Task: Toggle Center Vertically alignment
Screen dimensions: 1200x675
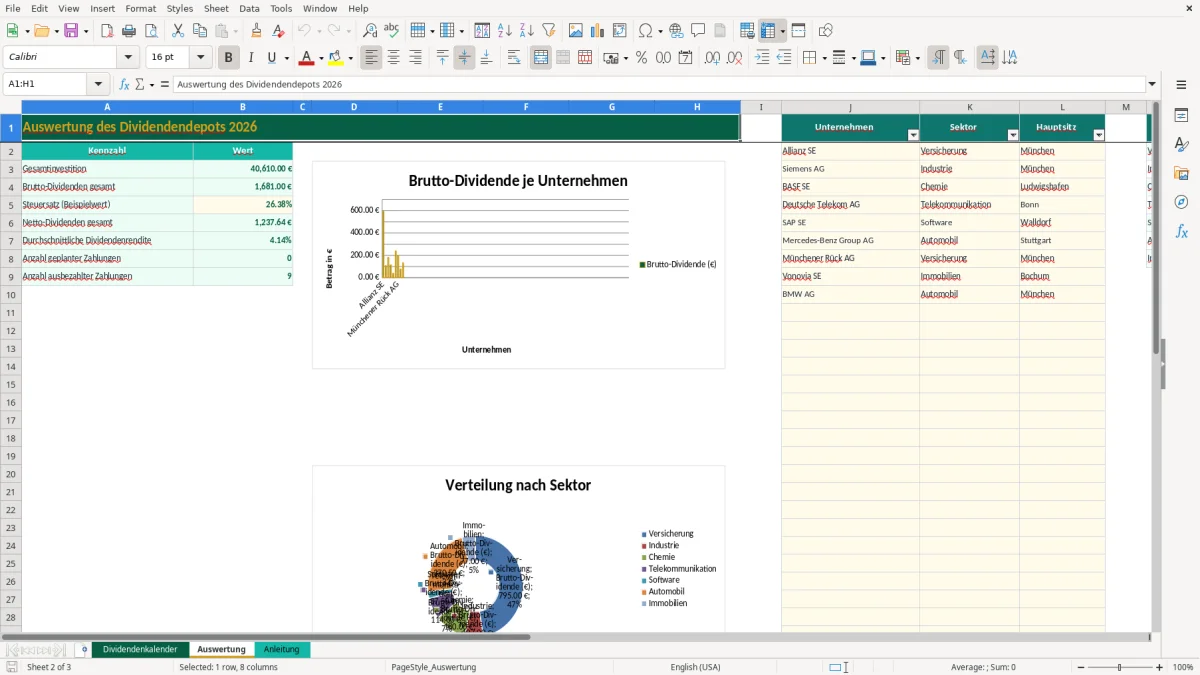Action: pyautogui.click(x=464, y=58)
